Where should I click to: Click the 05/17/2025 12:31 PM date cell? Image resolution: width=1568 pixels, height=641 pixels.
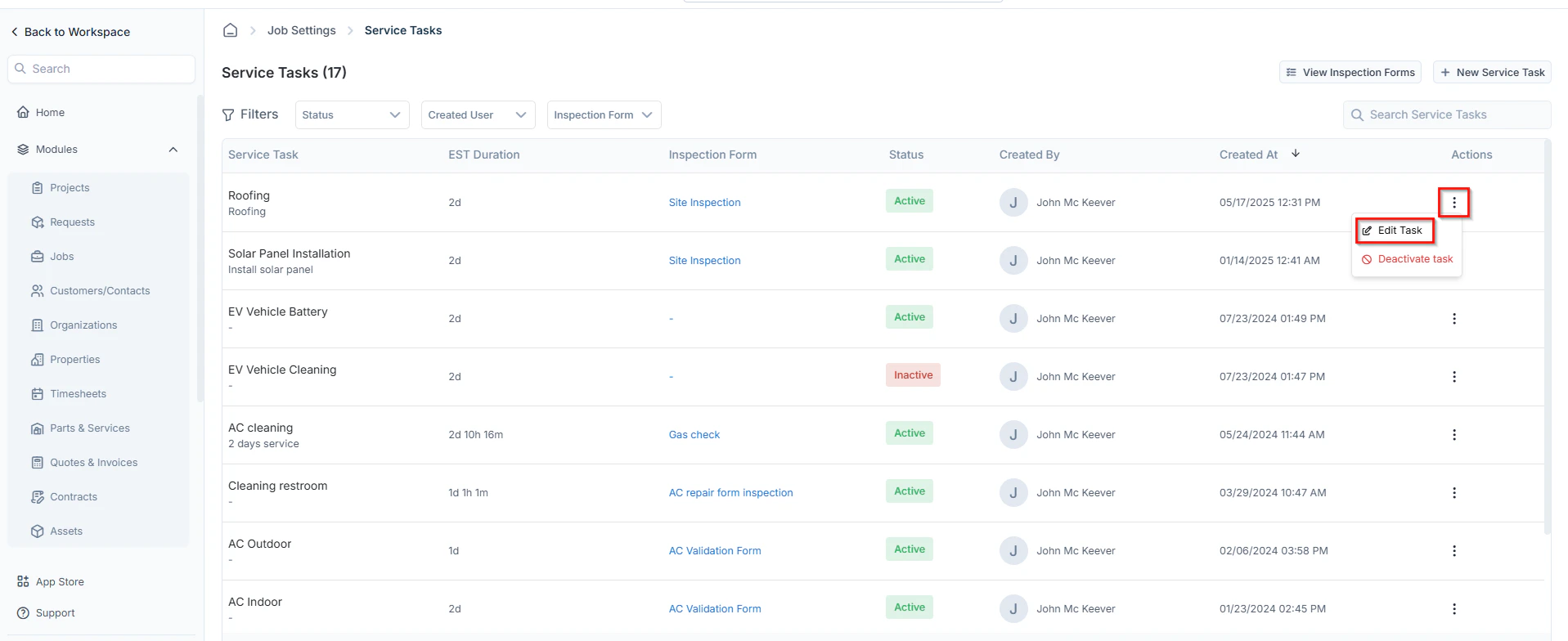(x=1269, y=203)
